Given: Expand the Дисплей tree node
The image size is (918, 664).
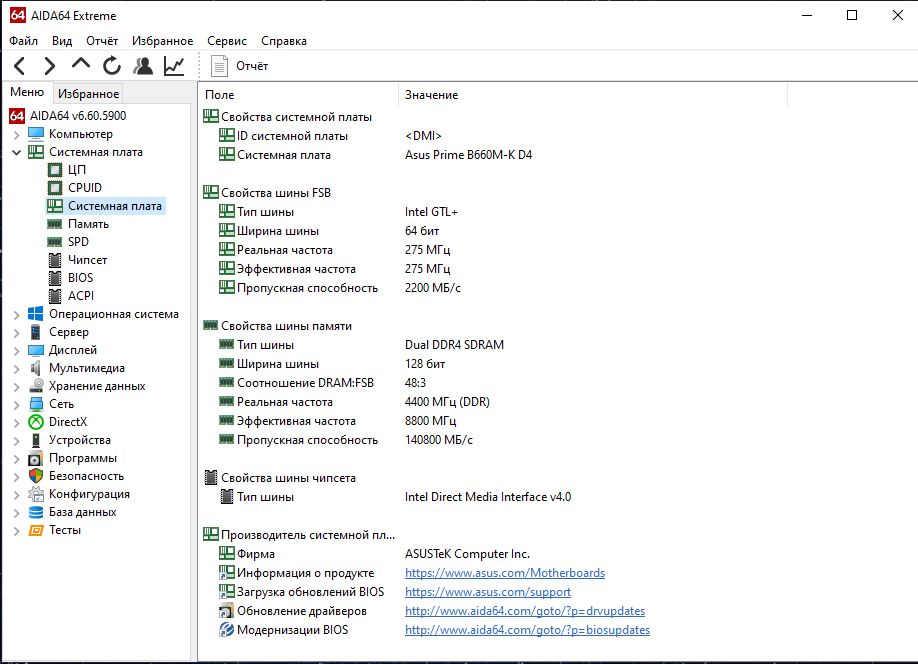Looking at the screenshot, I should click(16, 351).
